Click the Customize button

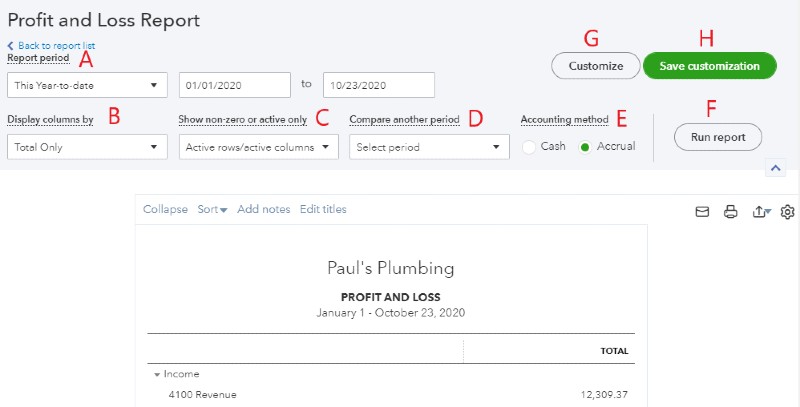click(595, 66)
